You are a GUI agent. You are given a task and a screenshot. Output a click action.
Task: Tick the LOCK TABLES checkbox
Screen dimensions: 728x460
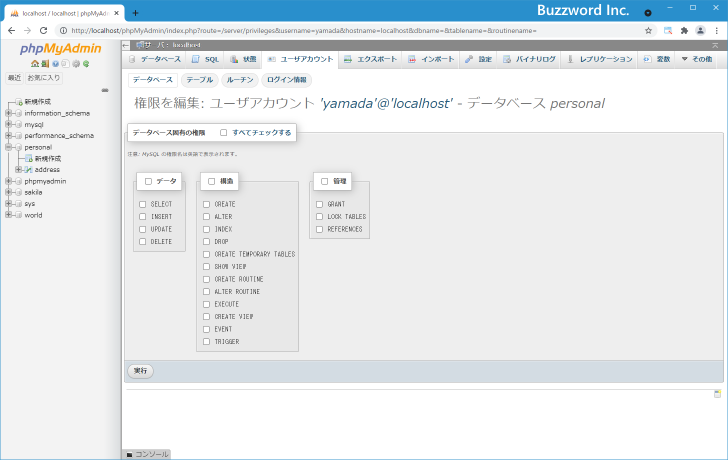point(319,217)
